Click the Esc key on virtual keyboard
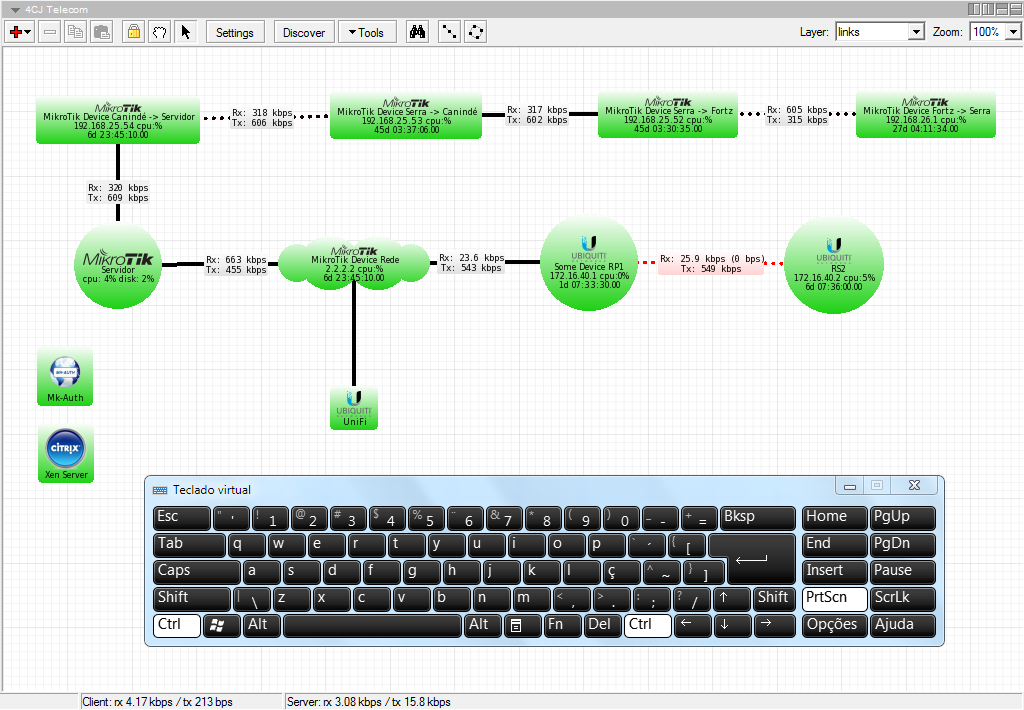1024x710 pixels. [182, 517]
